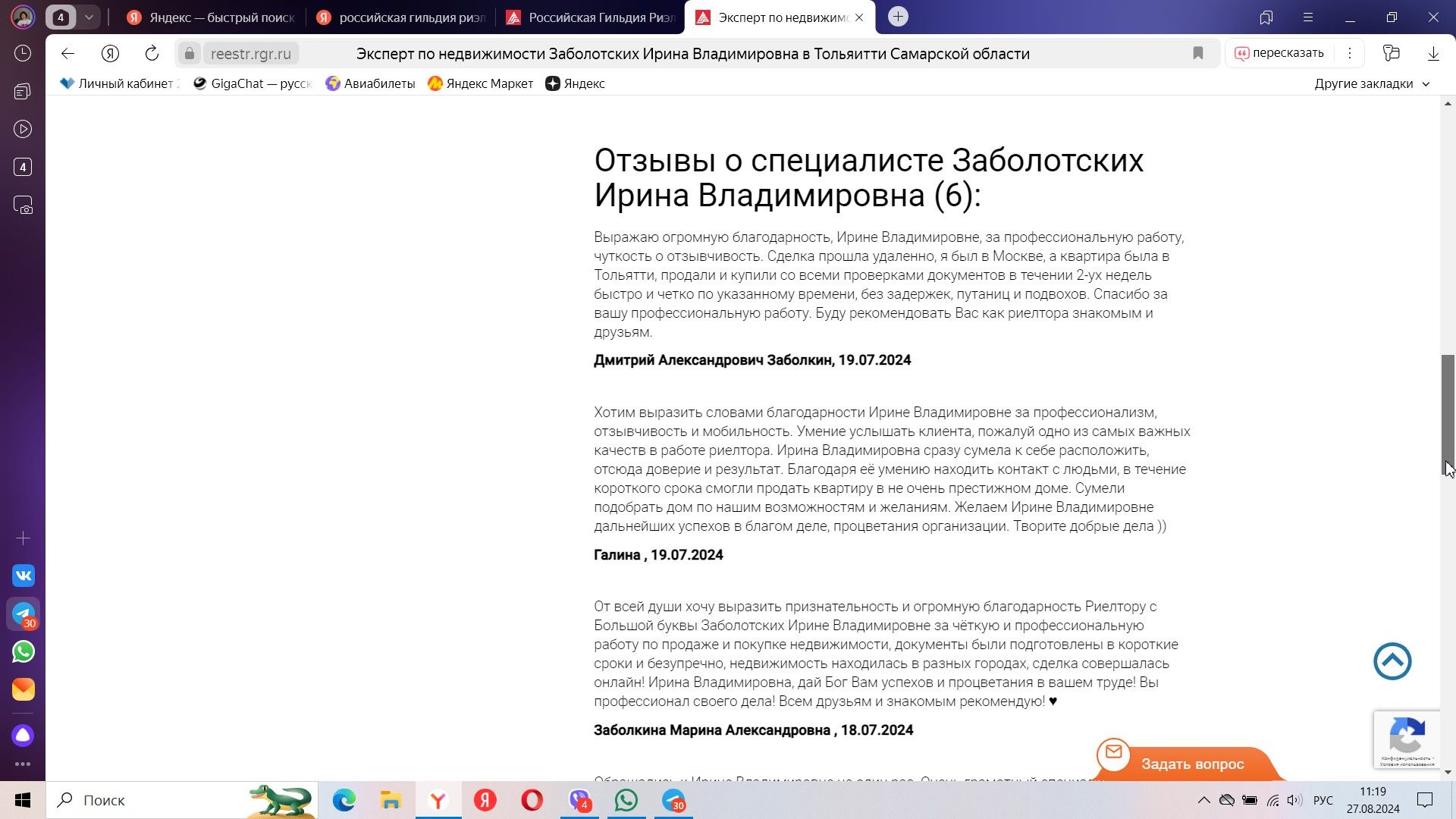This screenshot has height=819, width=1456.
Task: Open the Yandex home button icon
Action: (110, 53)
